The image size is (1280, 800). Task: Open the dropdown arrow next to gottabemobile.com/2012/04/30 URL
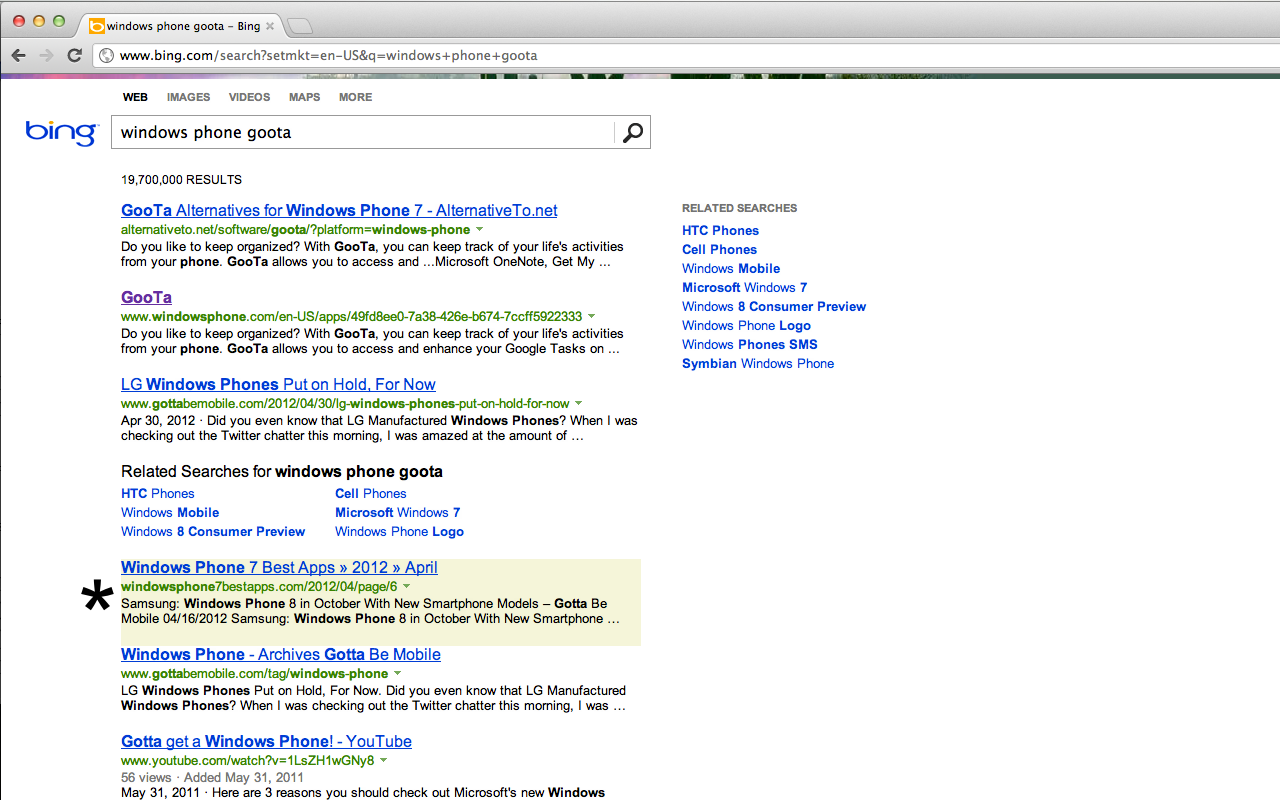[x=578, y=404]
